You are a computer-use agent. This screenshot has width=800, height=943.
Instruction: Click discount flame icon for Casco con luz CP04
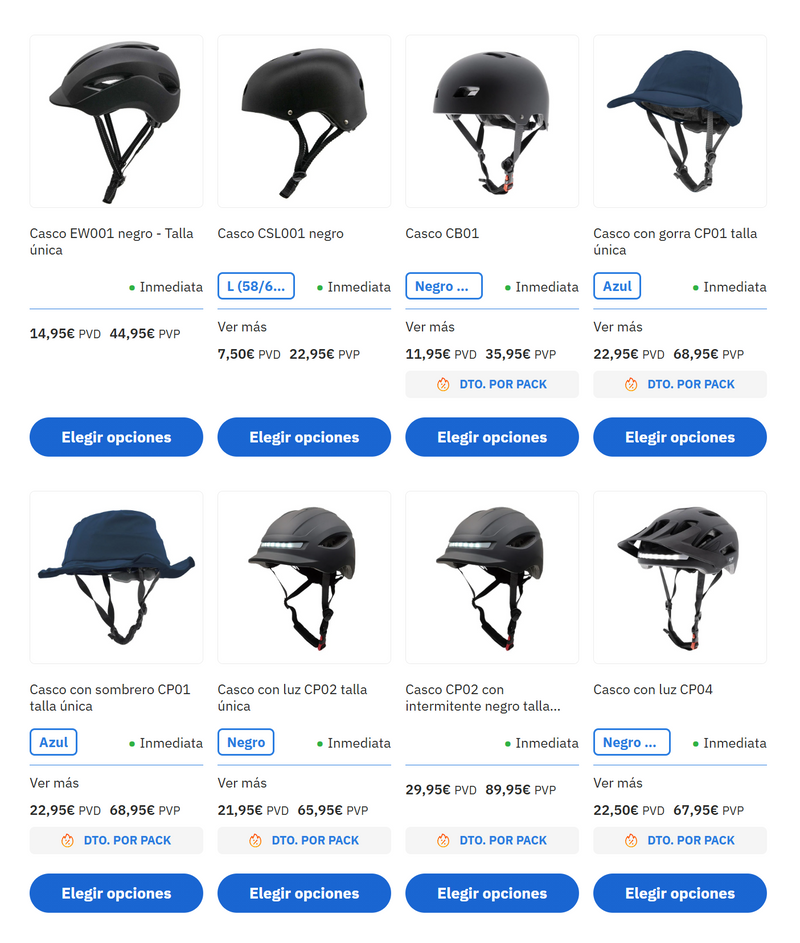tap(630, 841)
